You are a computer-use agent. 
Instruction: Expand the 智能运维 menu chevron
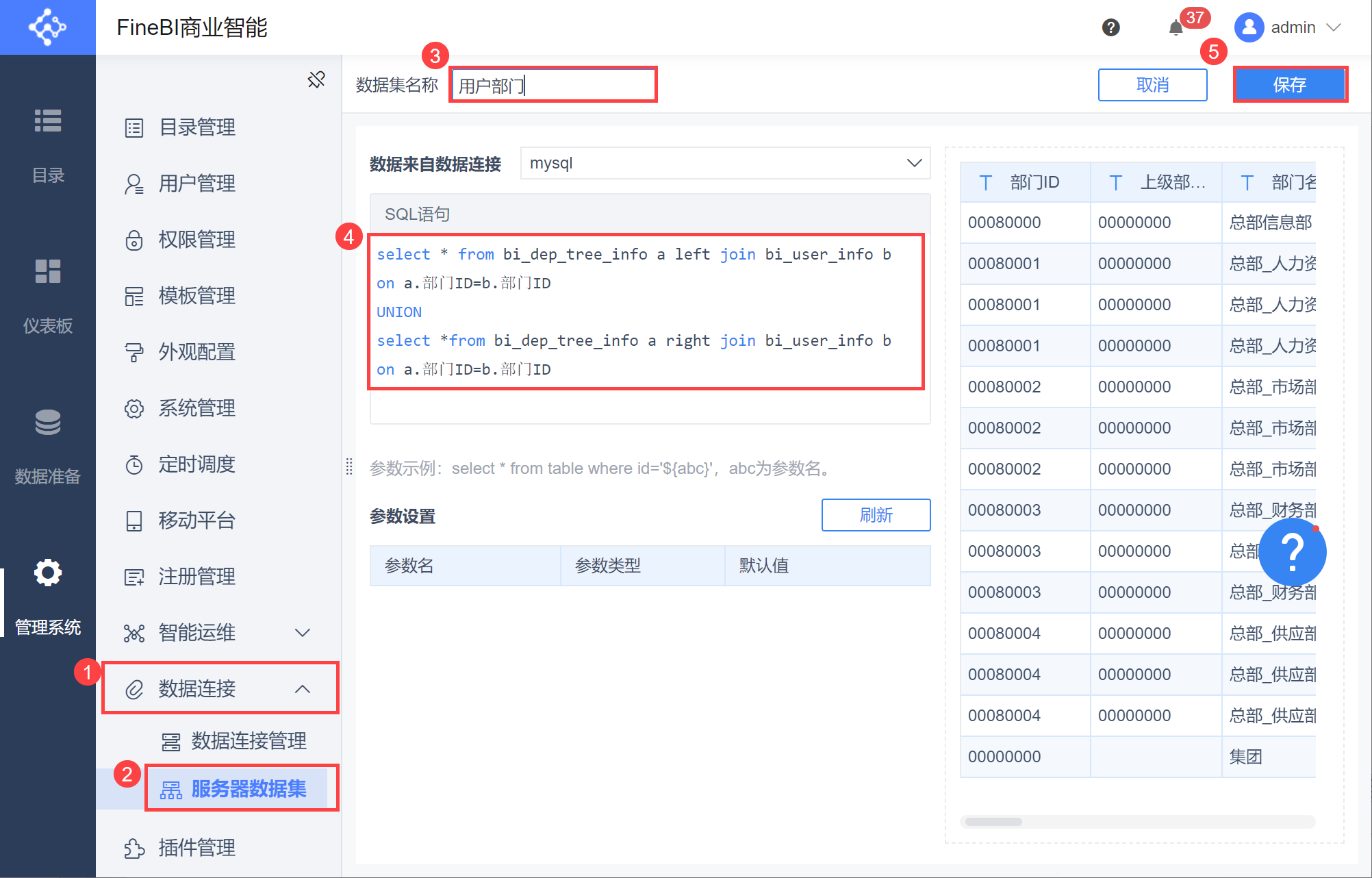click(x=303, y=632)
